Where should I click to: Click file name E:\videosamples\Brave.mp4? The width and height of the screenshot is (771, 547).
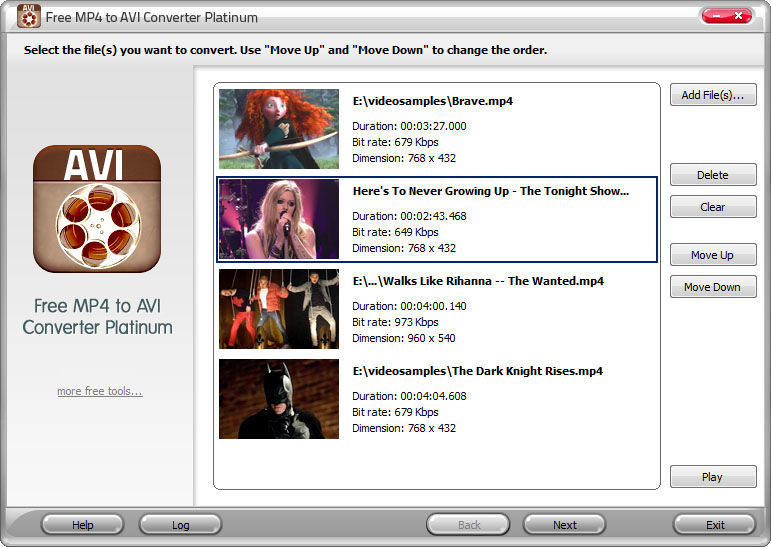[433, 101]
